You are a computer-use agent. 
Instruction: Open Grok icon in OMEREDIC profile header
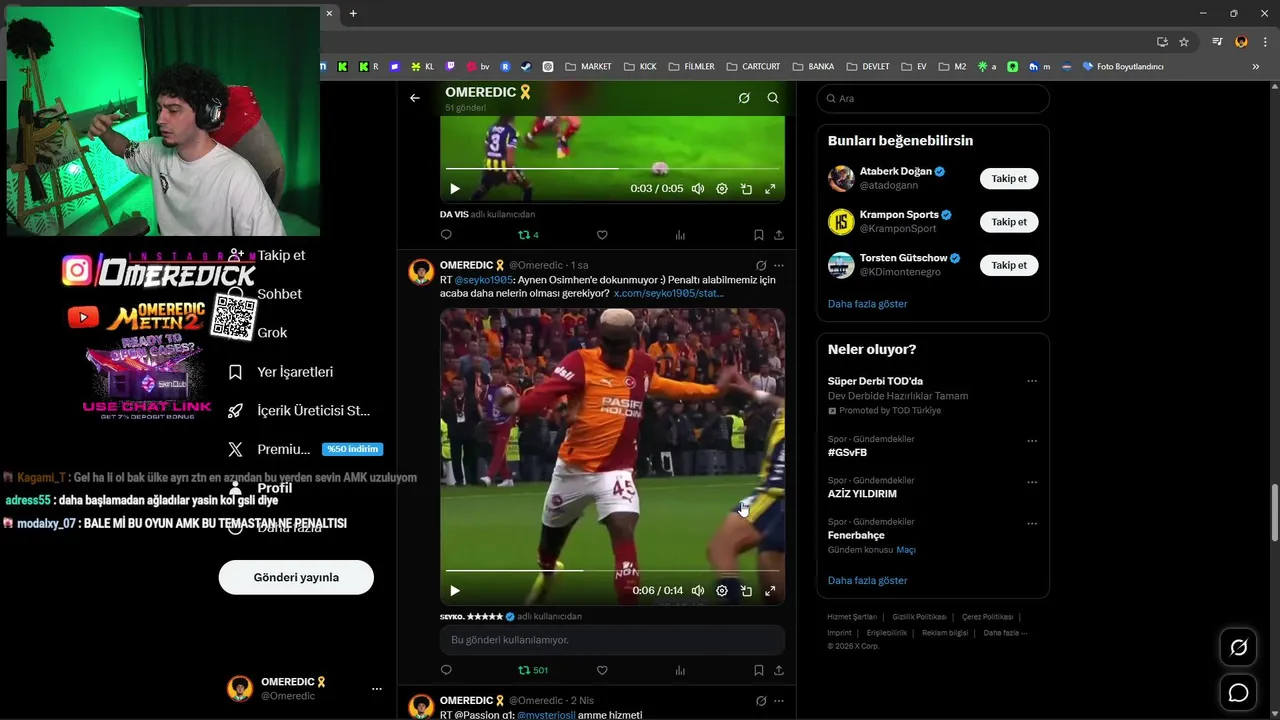click(744, 98)
